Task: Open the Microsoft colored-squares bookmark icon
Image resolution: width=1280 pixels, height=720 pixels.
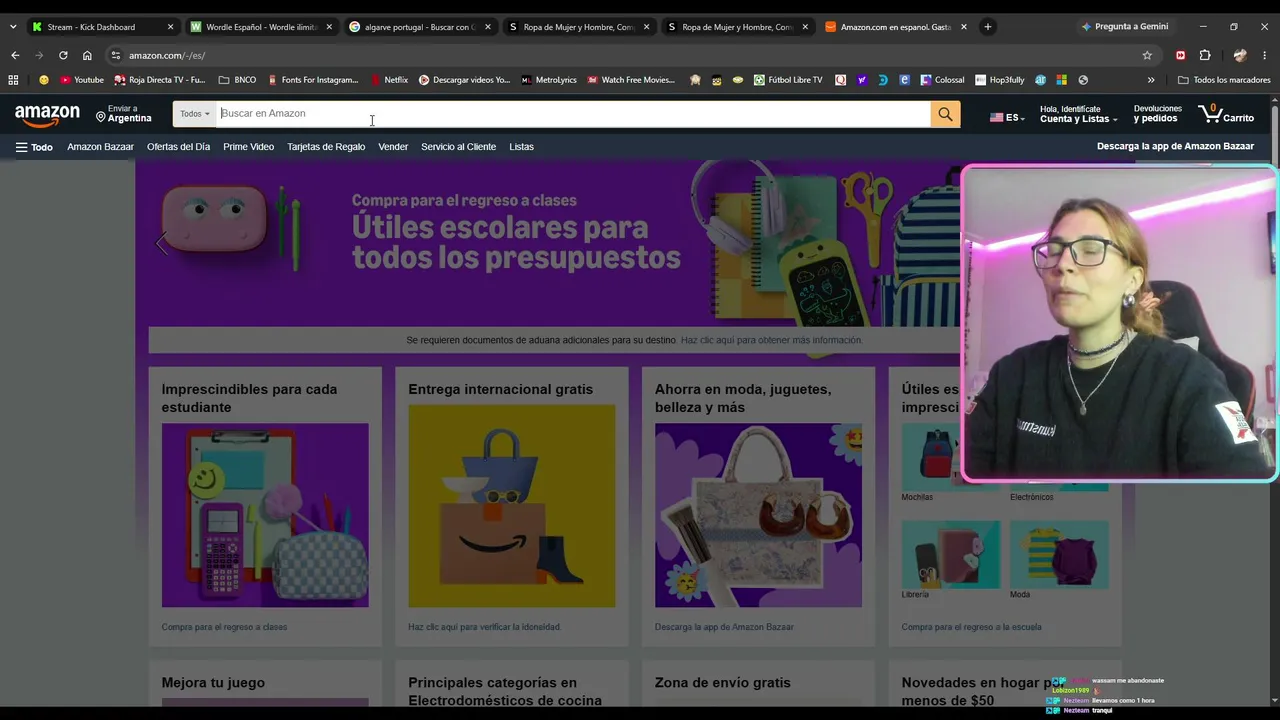Action: tap(1061, 80)
